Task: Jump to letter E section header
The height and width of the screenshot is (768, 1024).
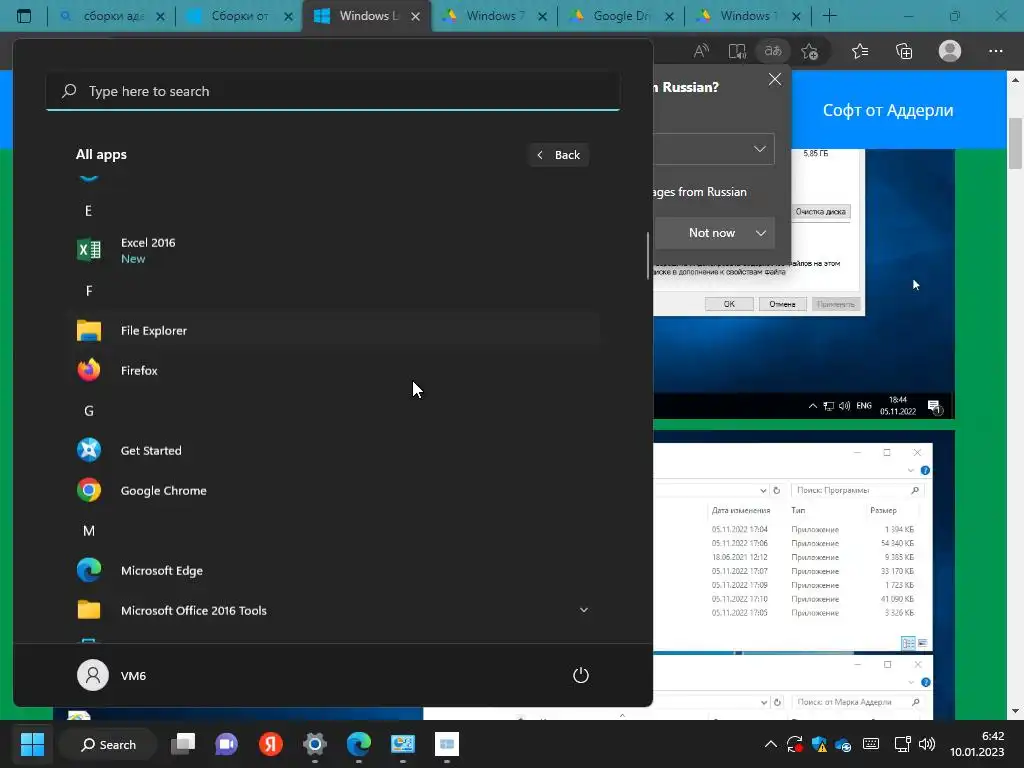Action: coord(88,211)
